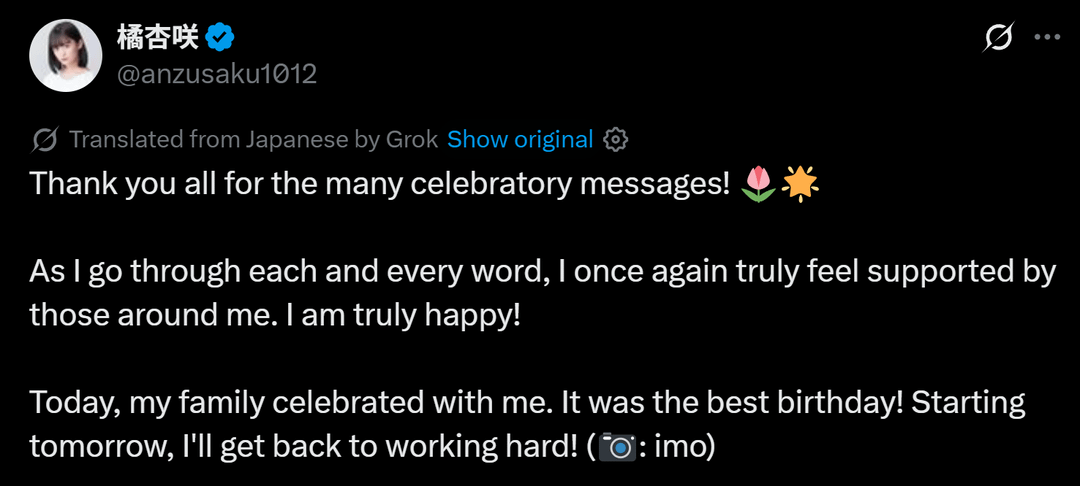Click the camera emoji before "imo"
This screenshot has width=1080, height=486.
(x=617, y=447)
